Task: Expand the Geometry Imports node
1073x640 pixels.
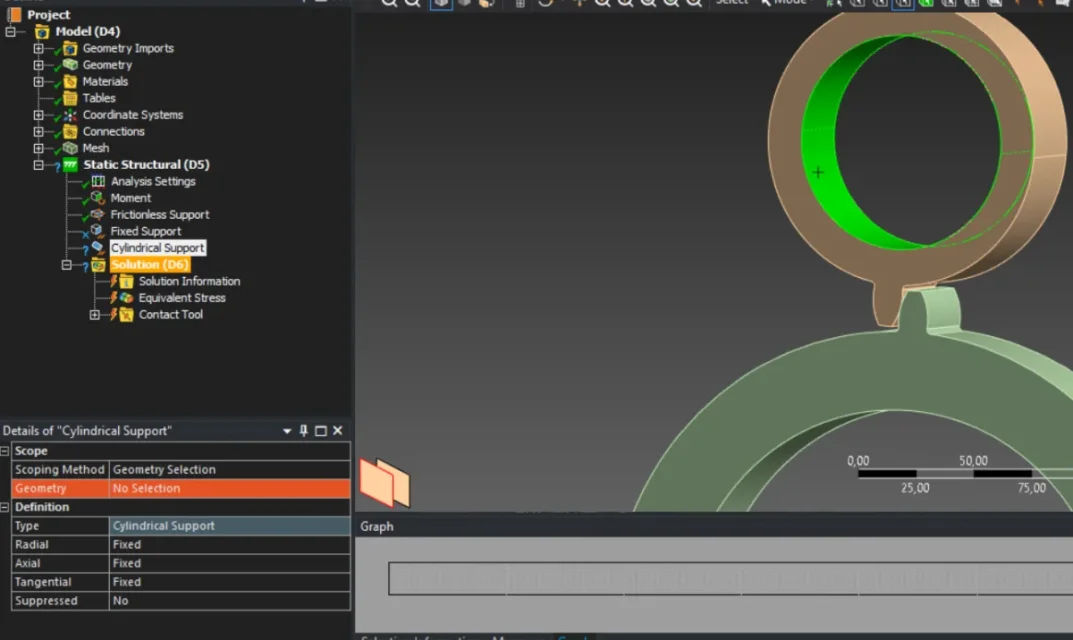Action: tap(38, 49)
